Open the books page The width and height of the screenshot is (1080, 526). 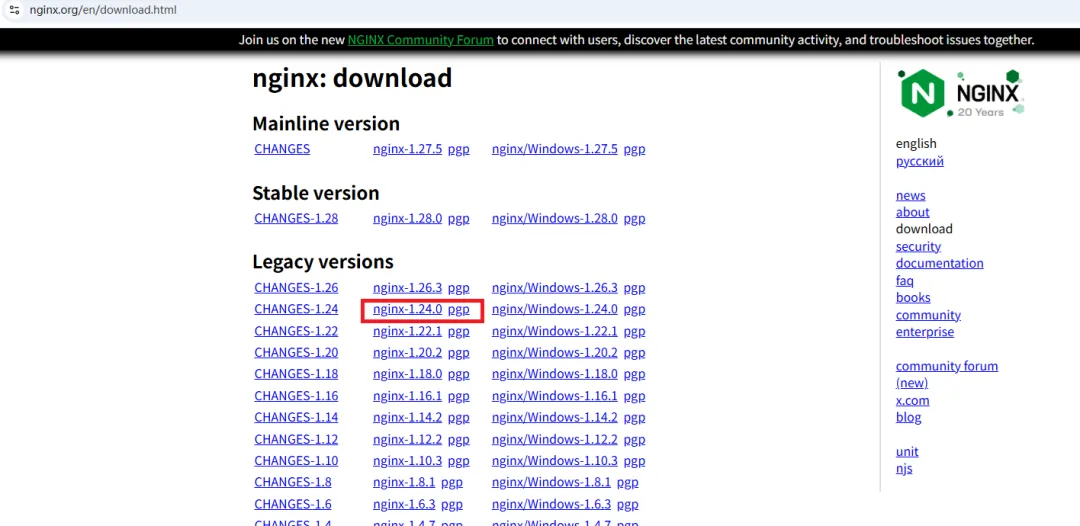(x=913, y=297)
